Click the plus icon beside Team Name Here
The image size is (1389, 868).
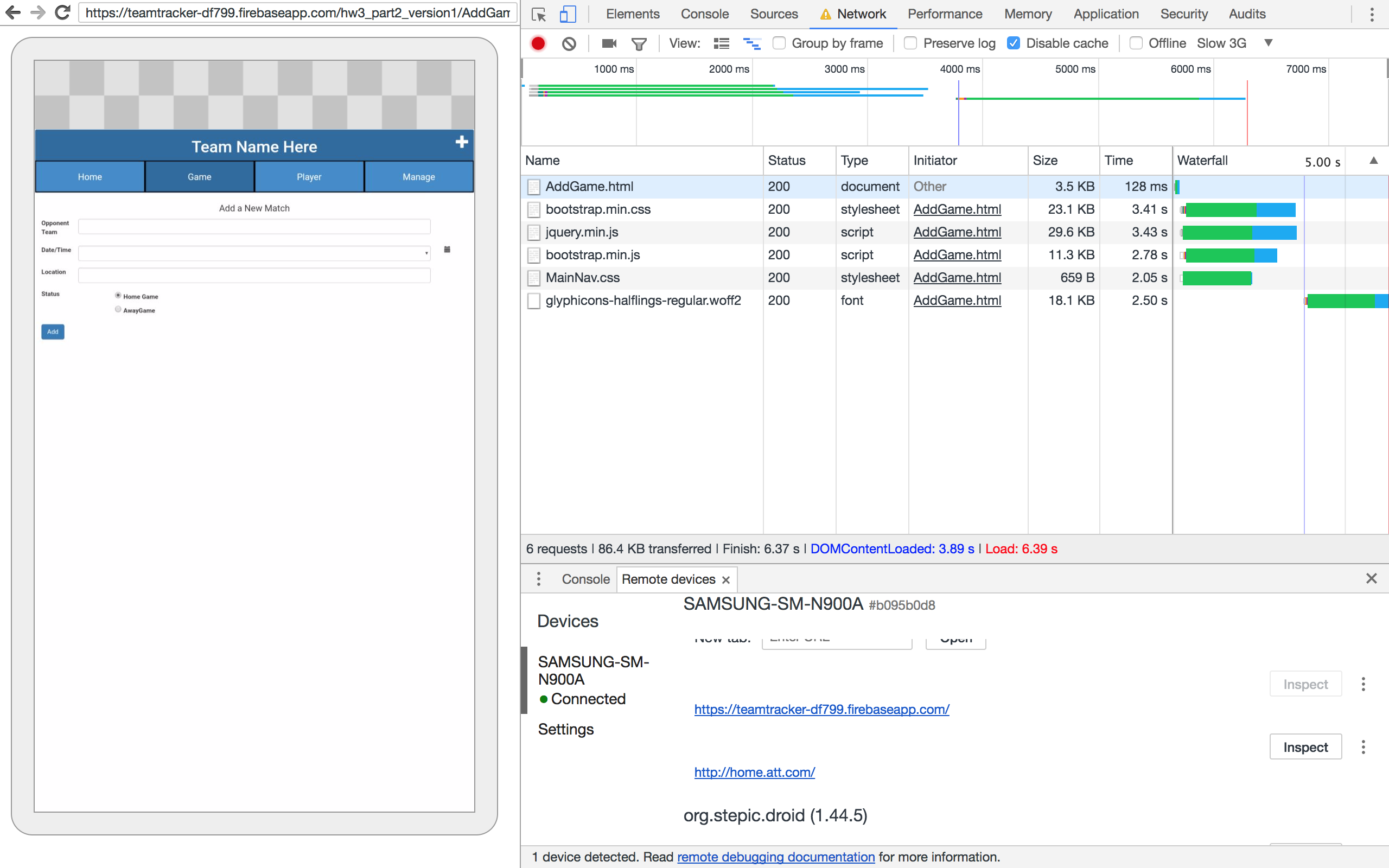[462, 142]
